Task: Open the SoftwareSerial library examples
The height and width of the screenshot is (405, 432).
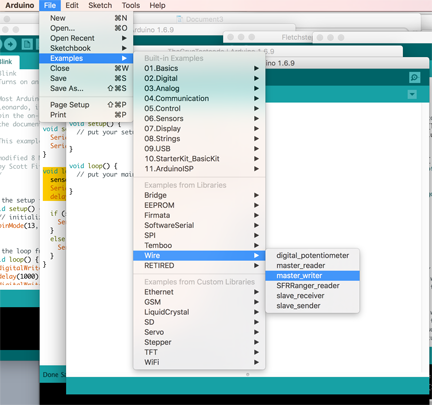Action: [x=199, y=225]
